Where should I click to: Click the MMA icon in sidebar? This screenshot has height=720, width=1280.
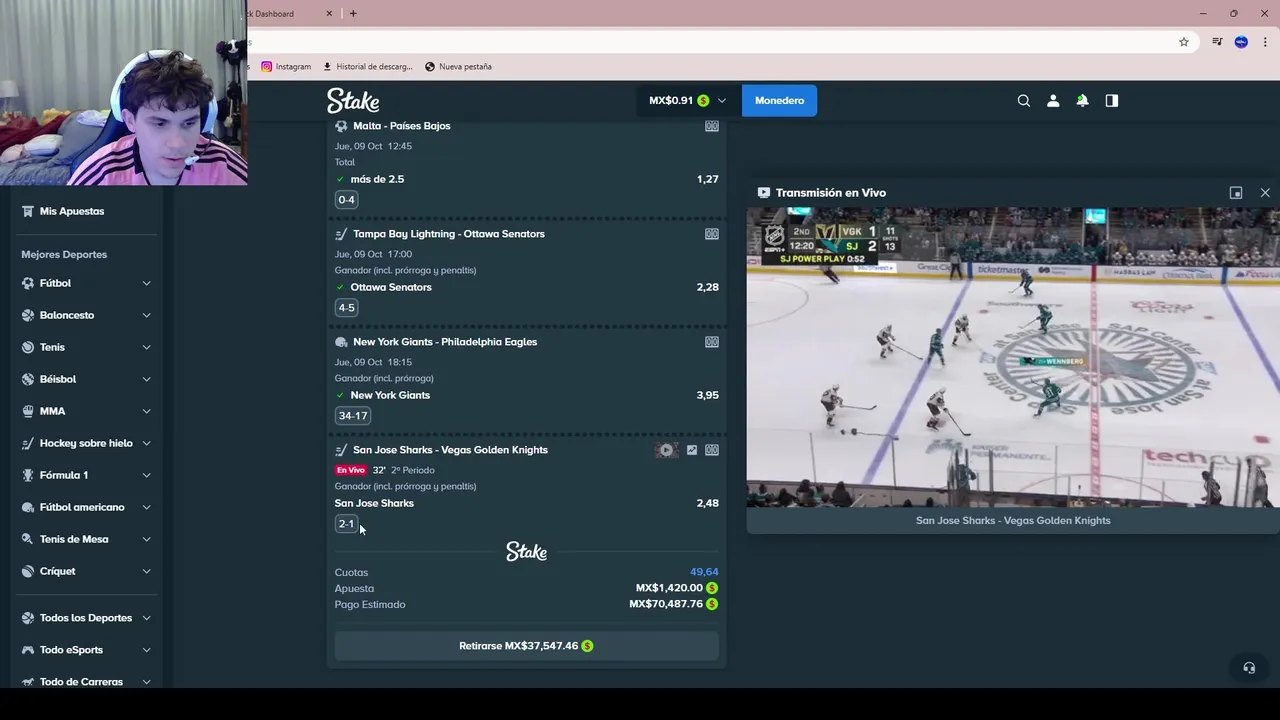click(x=28, y=411)
